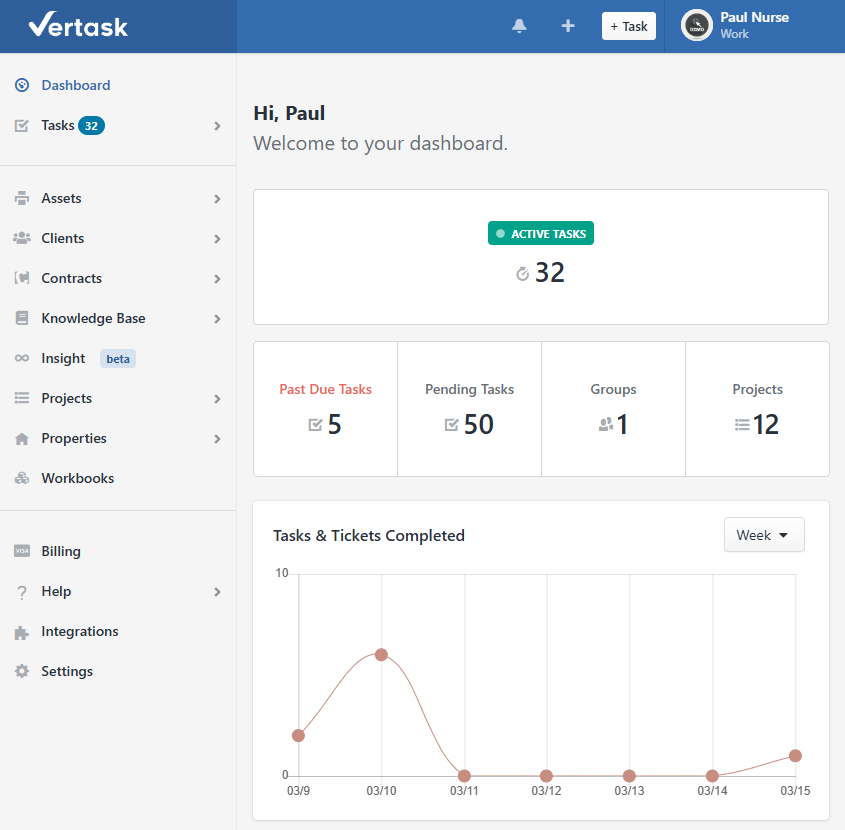
Task: Click the plus icon in the top bar
Action: point(567,26)
